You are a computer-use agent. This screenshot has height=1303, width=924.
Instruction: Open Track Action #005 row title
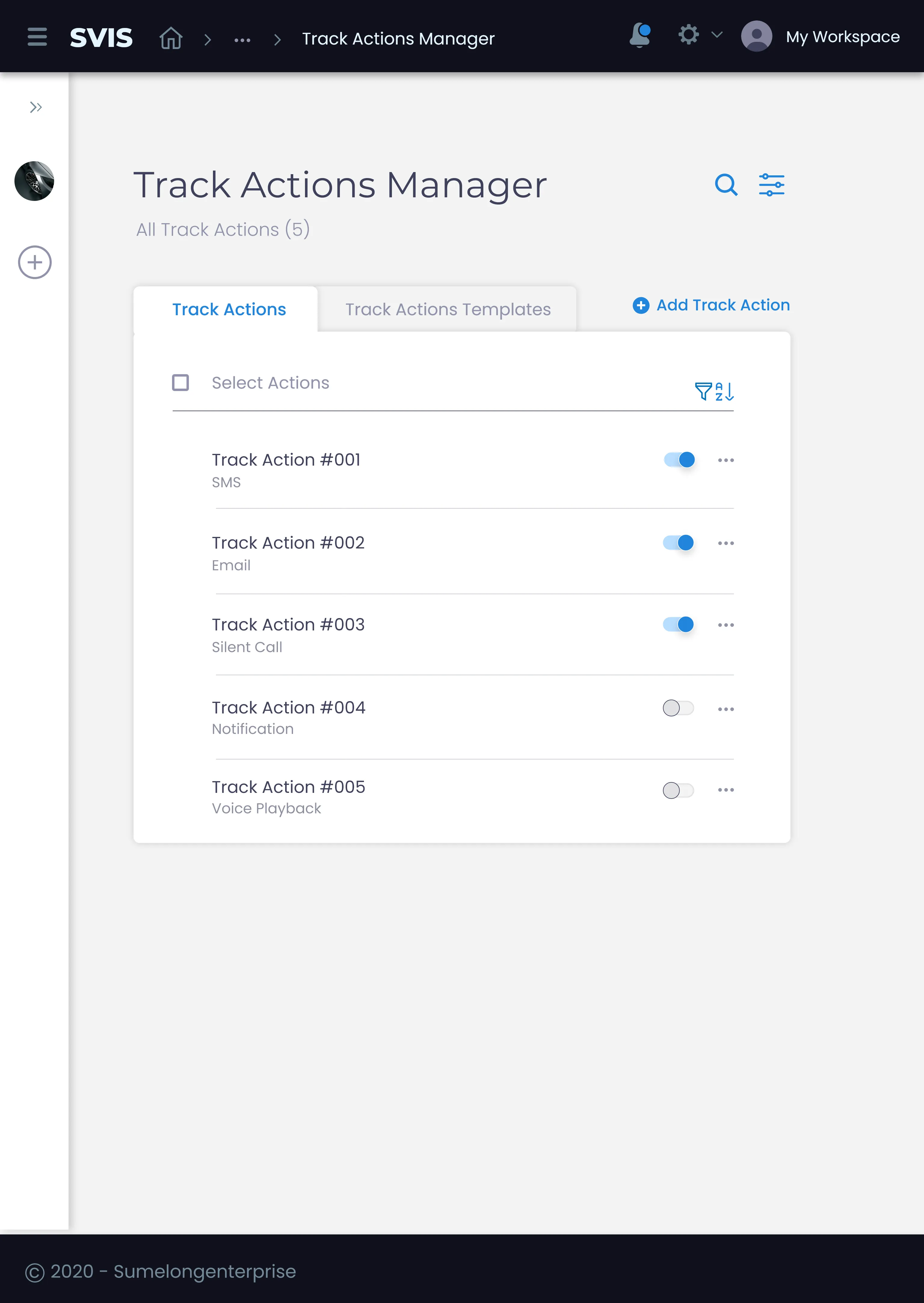288,787
